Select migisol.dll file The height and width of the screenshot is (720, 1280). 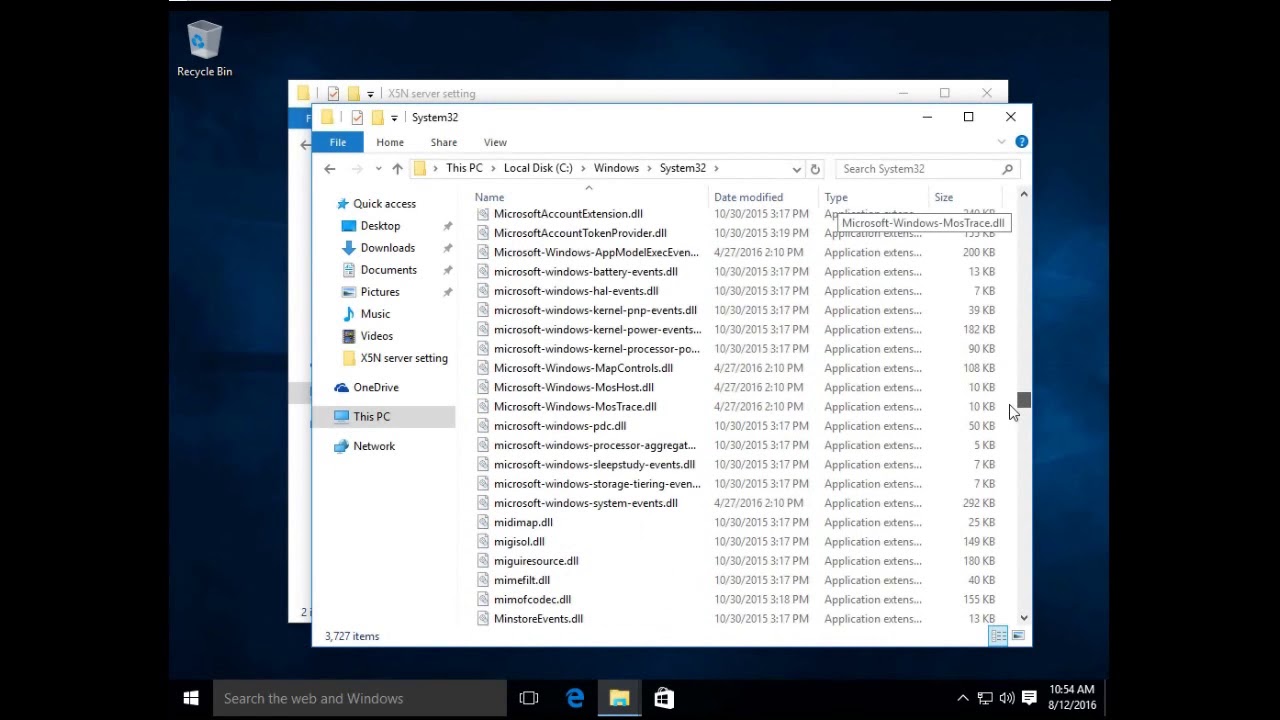[x=519, y=542]
